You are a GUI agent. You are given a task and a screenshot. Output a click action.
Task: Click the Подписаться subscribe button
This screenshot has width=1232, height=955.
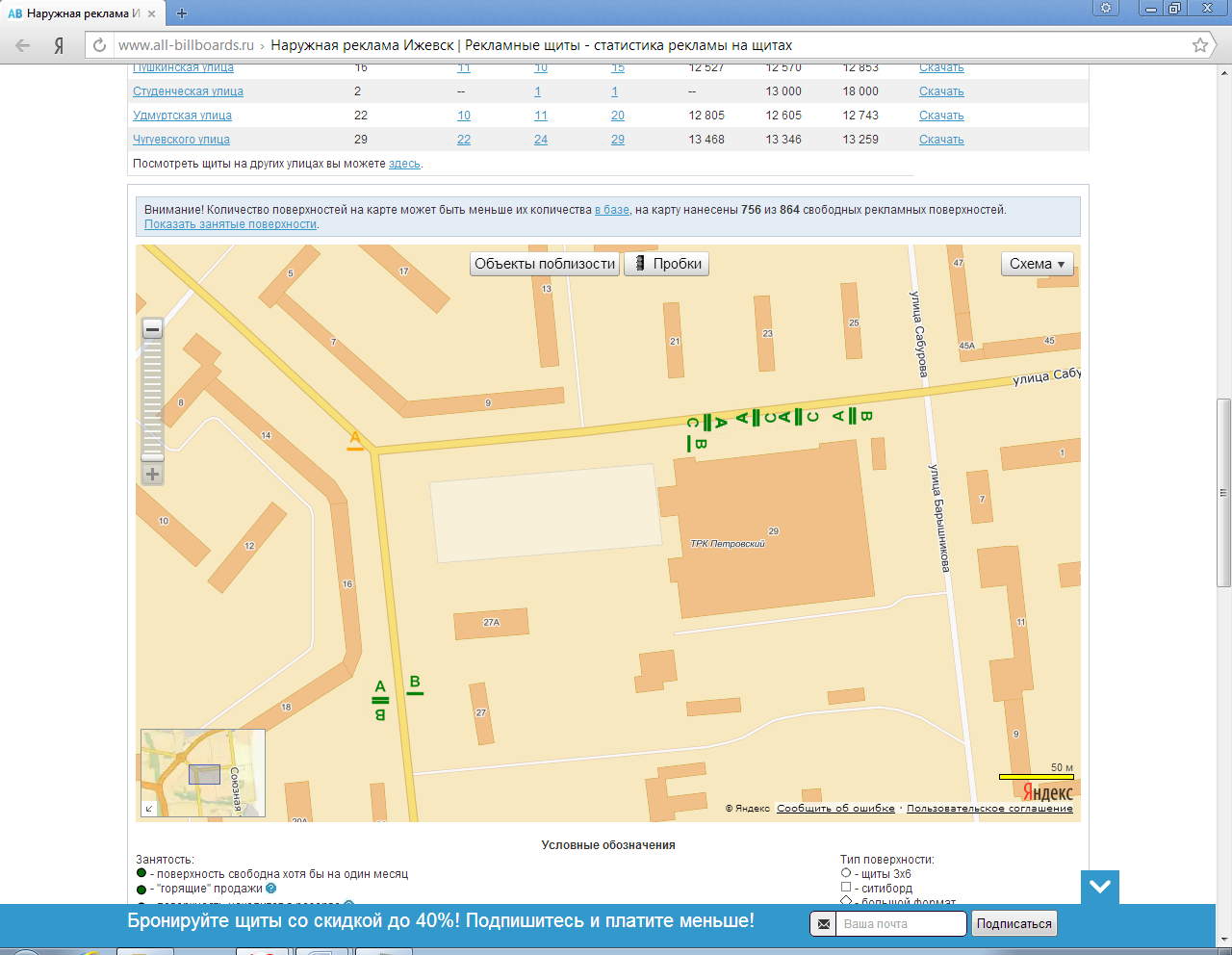1014,923
